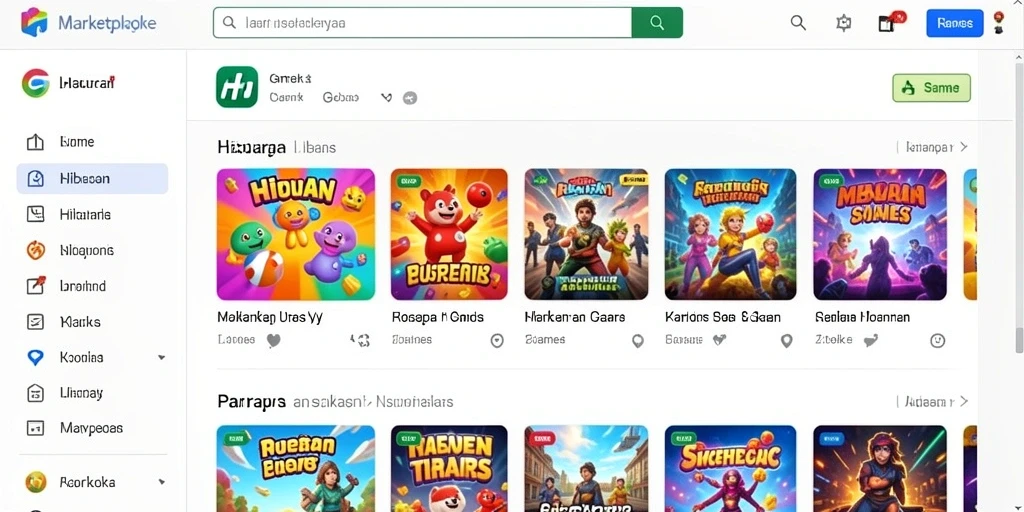The width and height of the screenshot is (1024, 512).
Task: Click the blue Rames button
Action: tap(954, 23)
